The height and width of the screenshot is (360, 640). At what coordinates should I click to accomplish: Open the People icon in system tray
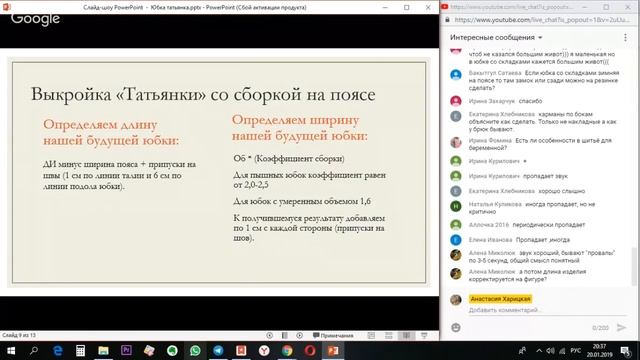pyautogui.click(x=522, y=351)
